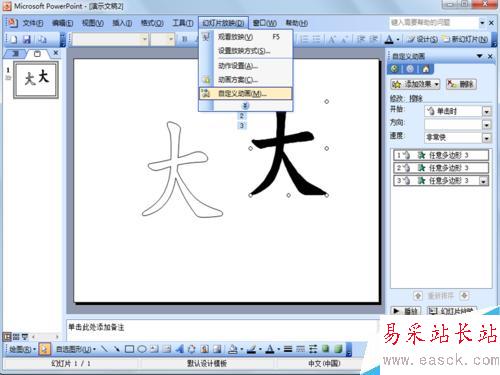Open the Line Style options
Image resolution: width=500 pixels, height=375 pixels.
(x=288, y=349)
